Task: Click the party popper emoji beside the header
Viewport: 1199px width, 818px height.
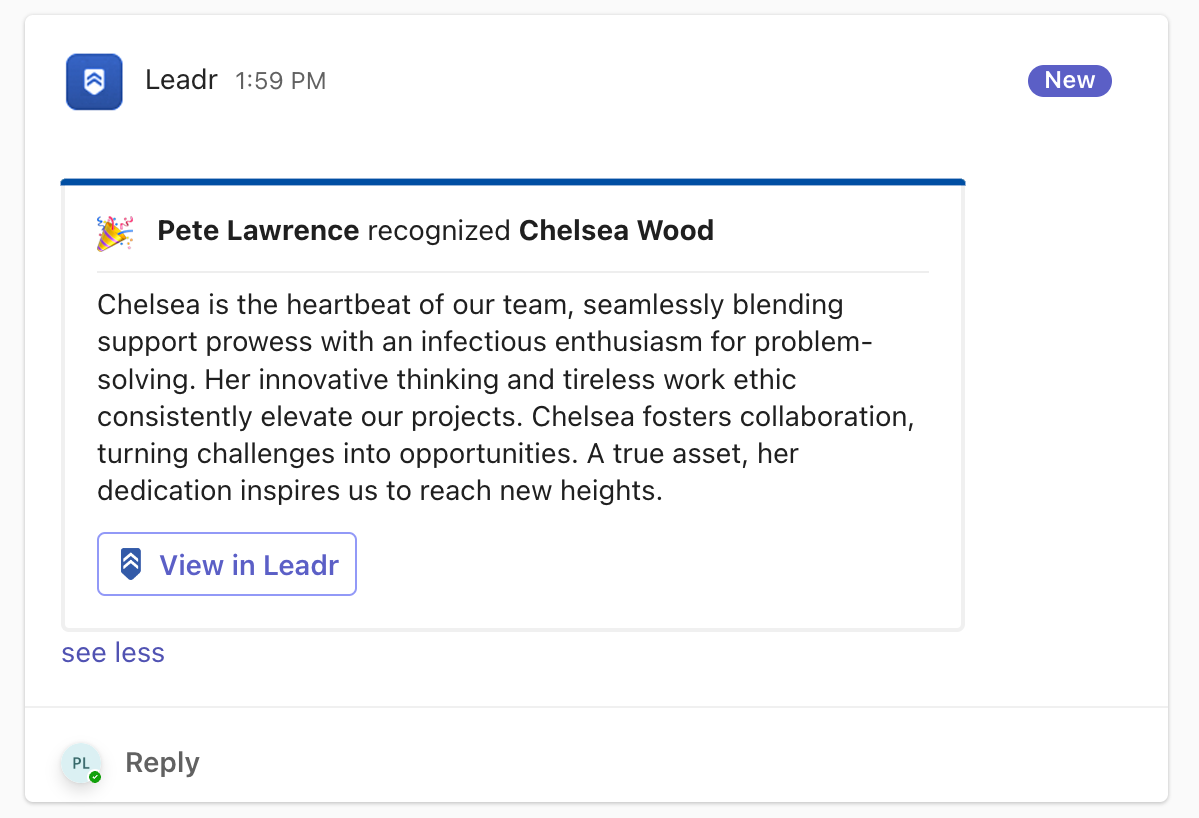Action: (x=115, y=230)
